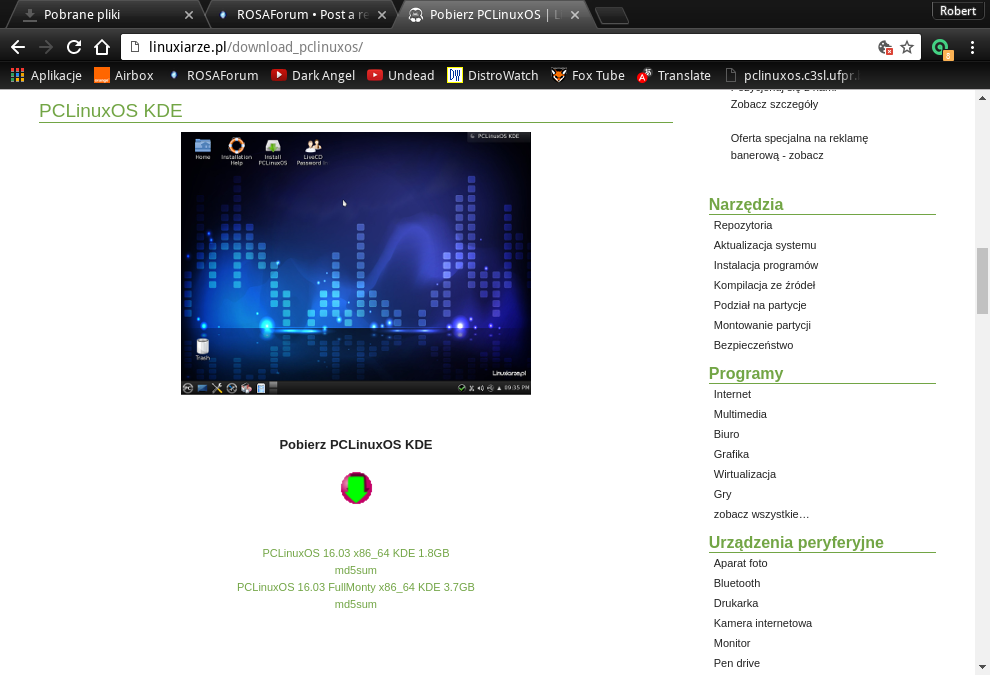Viewport: 990px width, 675px height.
Task: Click the Pobierz PCLinuxOS KDE text
Action: coord(355,445)
